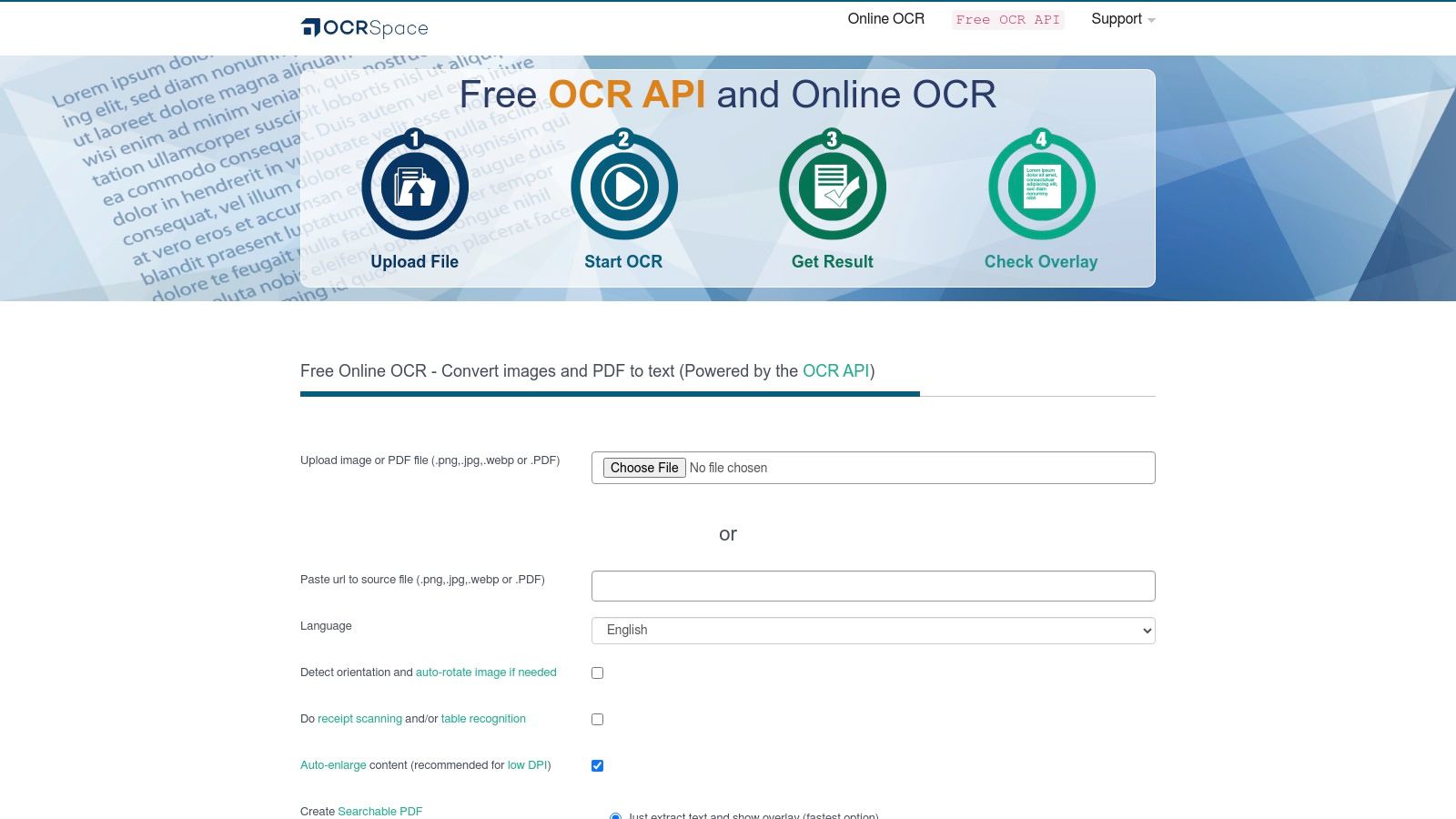Click step number 3 badge
The height and width of the screenshot is (819, 1456).
click(x=831, y=140)
